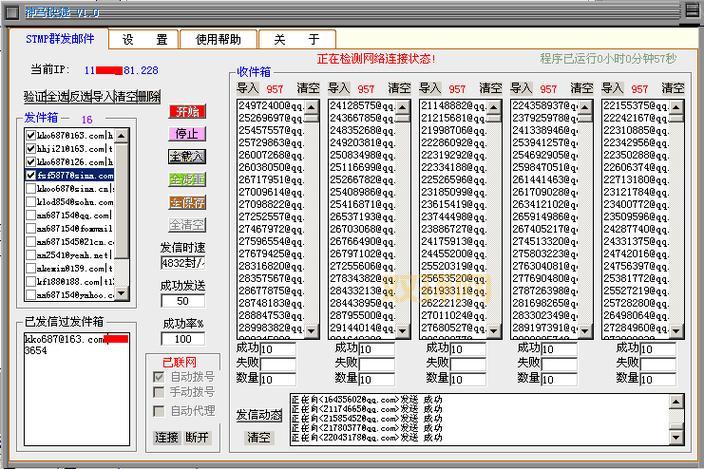Viewport: 704px width, 469px height.
Task: Uncheck the hhji21@163.com sender checkbox
Action: [31, 148]
